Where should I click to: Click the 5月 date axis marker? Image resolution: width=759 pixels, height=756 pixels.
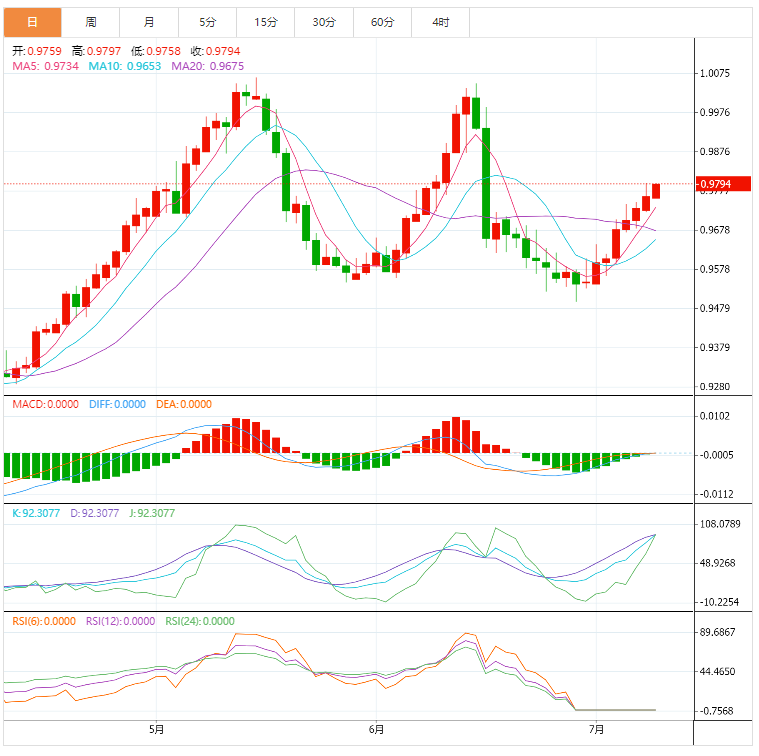coord(156,729)
